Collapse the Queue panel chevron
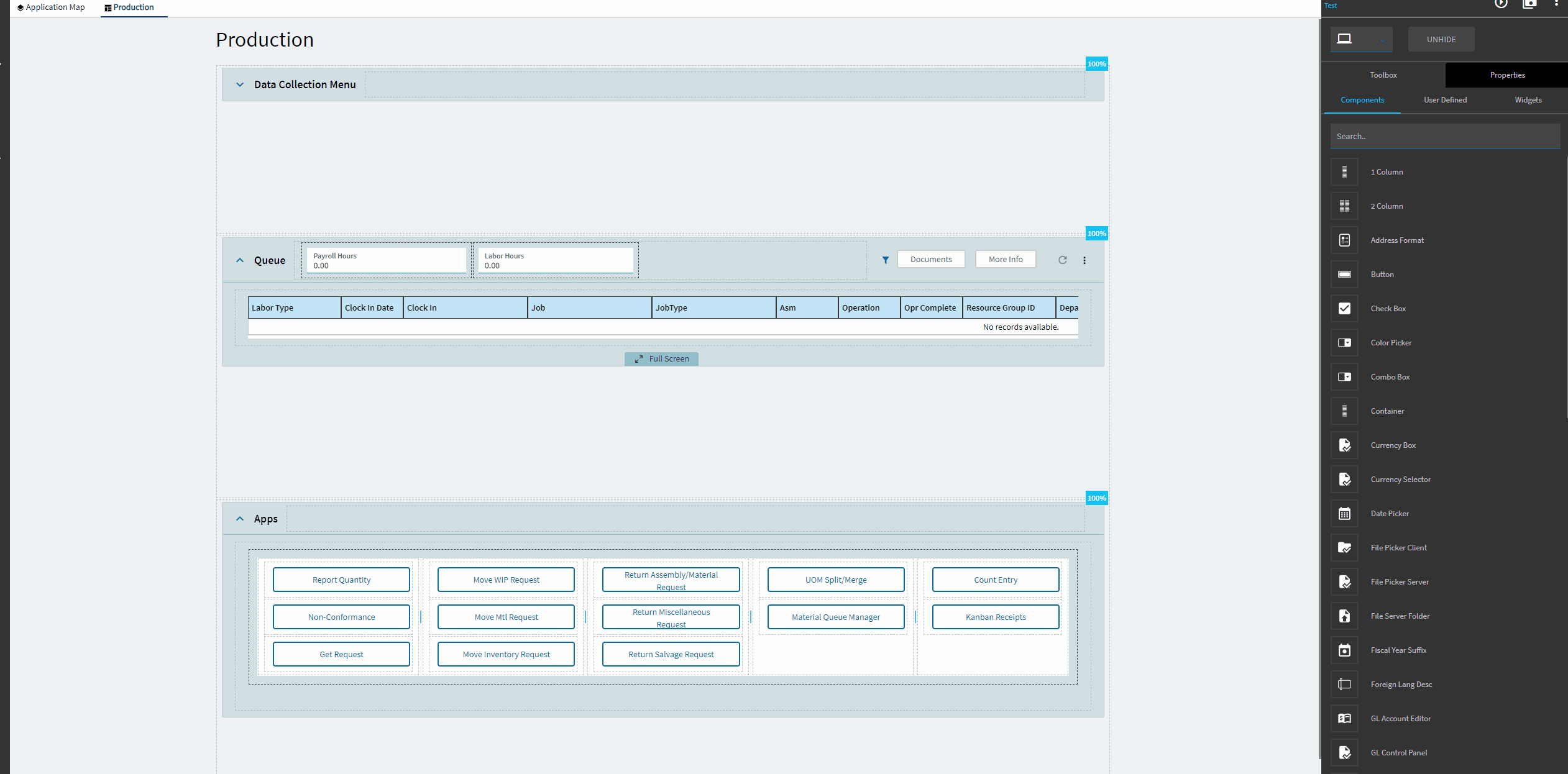 240,260
